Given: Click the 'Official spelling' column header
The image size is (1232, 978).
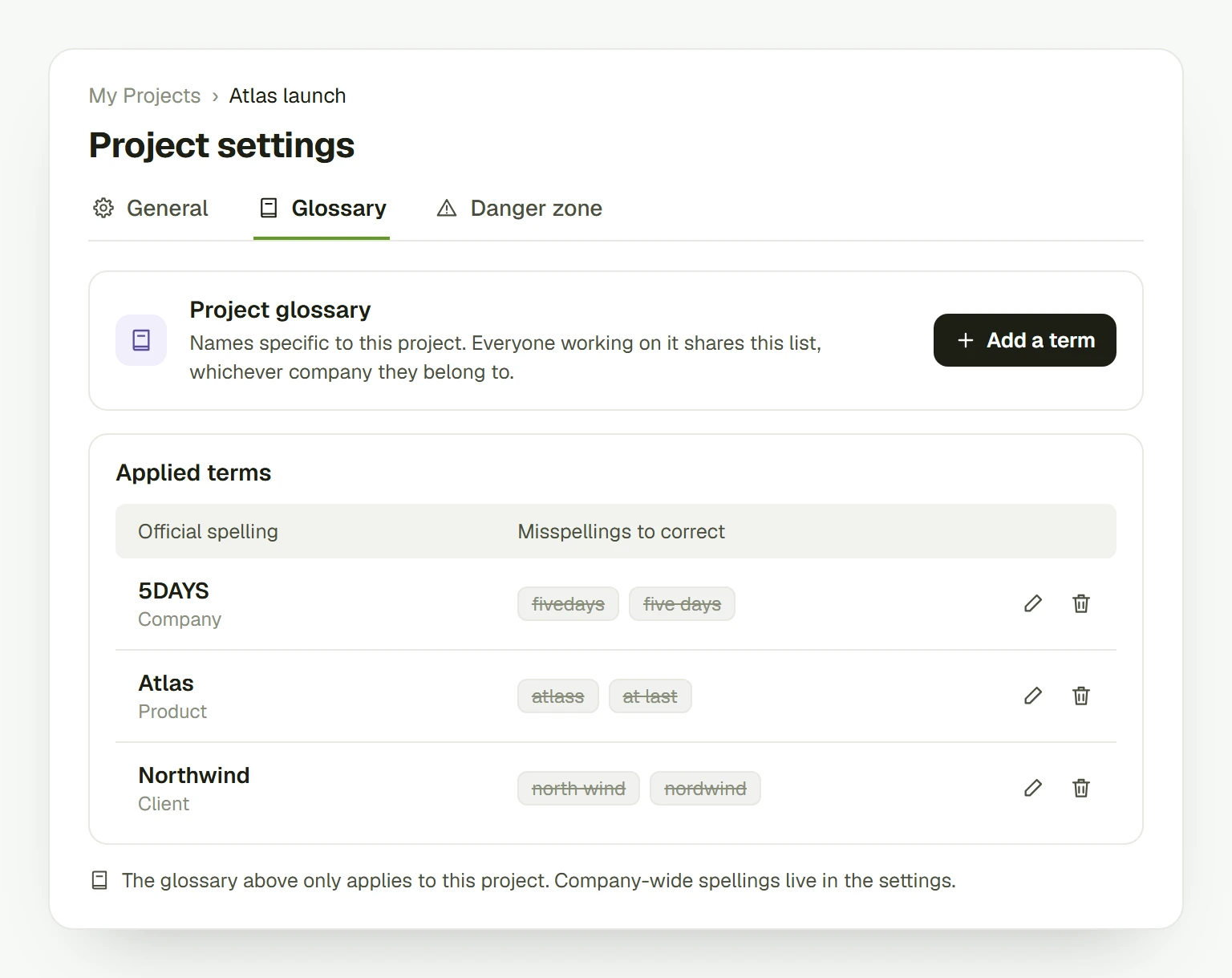Looking at the screenshot, I should [208, 531].
